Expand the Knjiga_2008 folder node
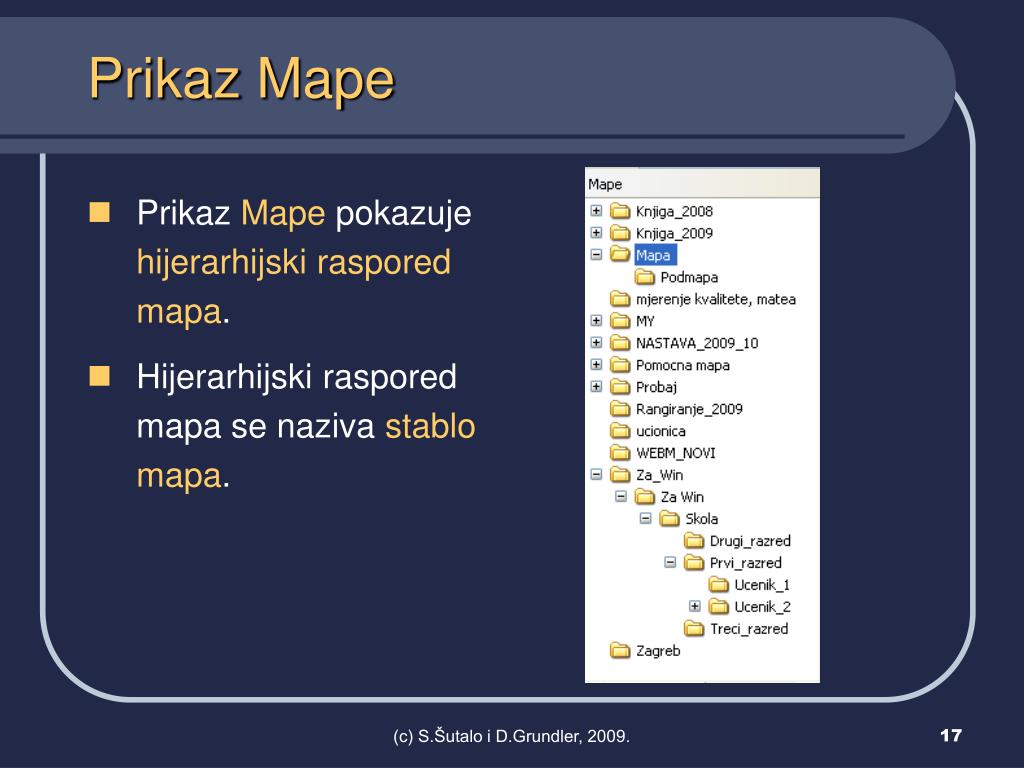The width and height of the screenshot is (1024, 768). (x=596, y=210)
